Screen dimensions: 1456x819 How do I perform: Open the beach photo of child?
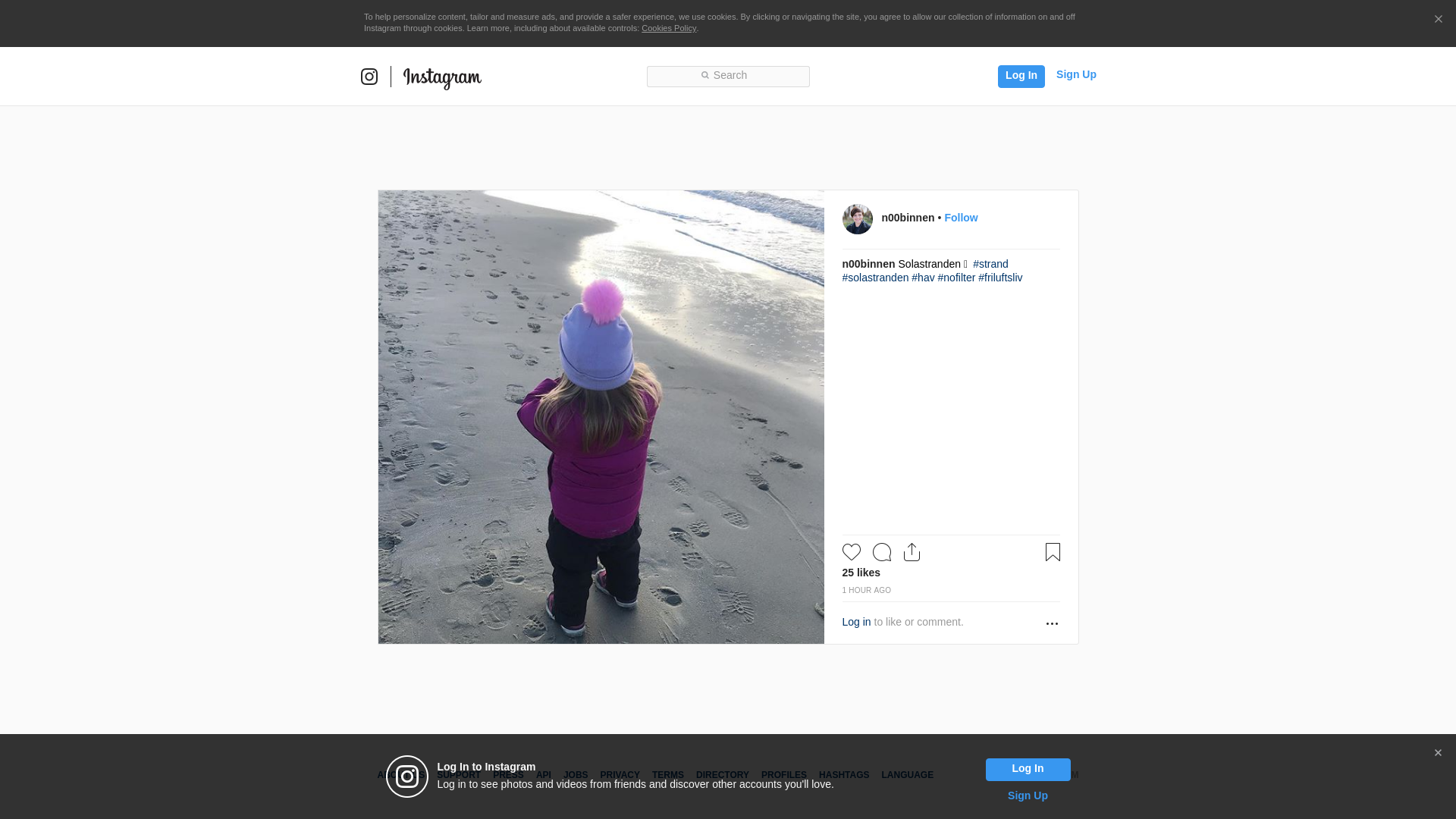pos(601,417)
